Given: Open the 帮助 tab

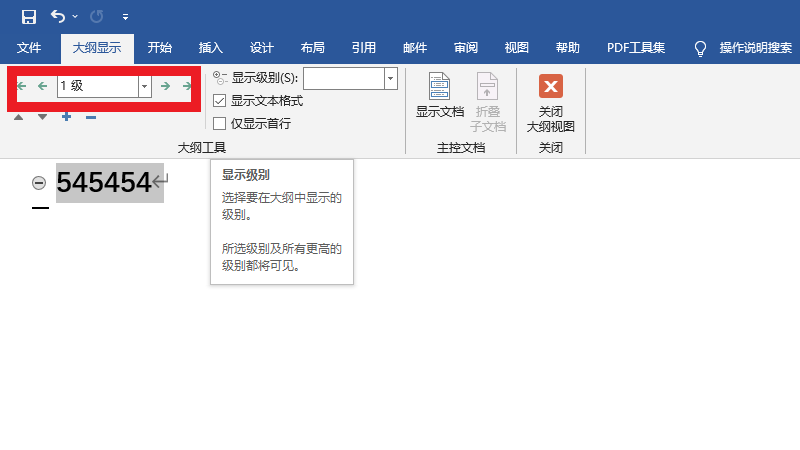Looking at the screenshot, I should coord(568,48).
